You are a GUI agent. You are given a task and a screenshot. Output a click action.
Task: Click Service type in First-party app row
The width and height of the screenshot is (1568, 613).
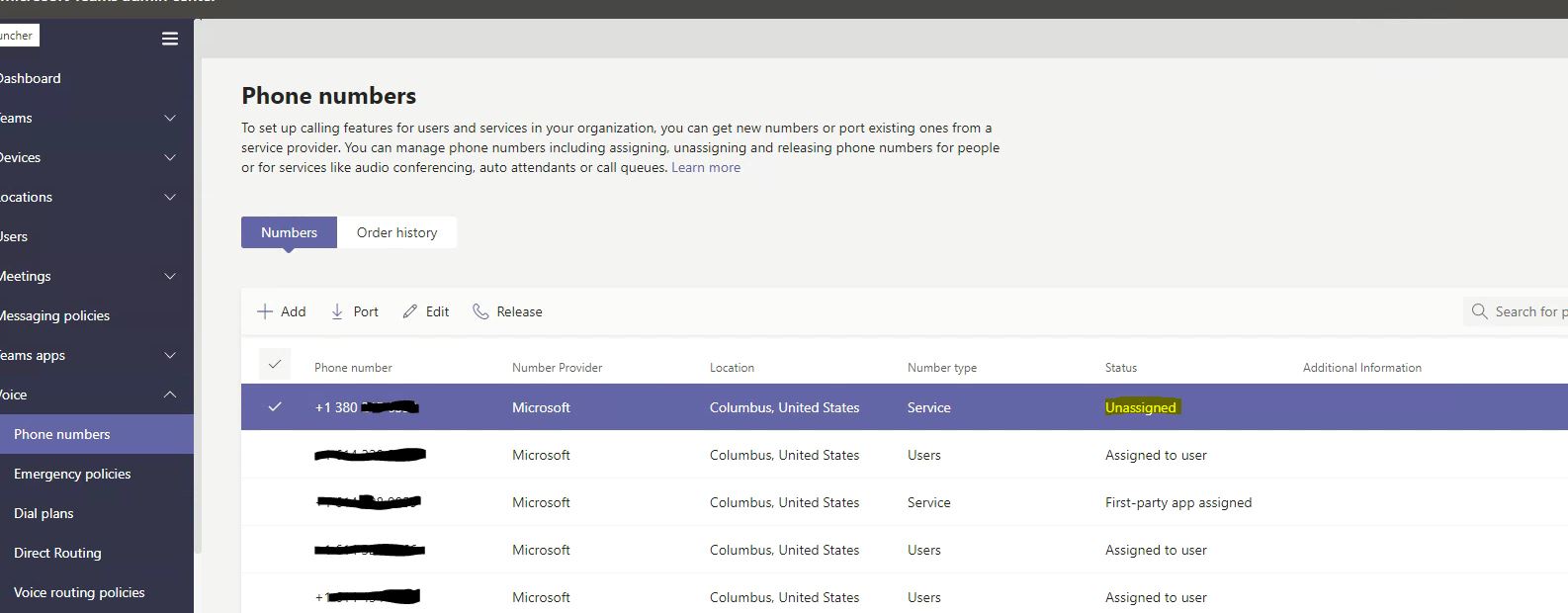pyautogui.click(x=929, y=502)
